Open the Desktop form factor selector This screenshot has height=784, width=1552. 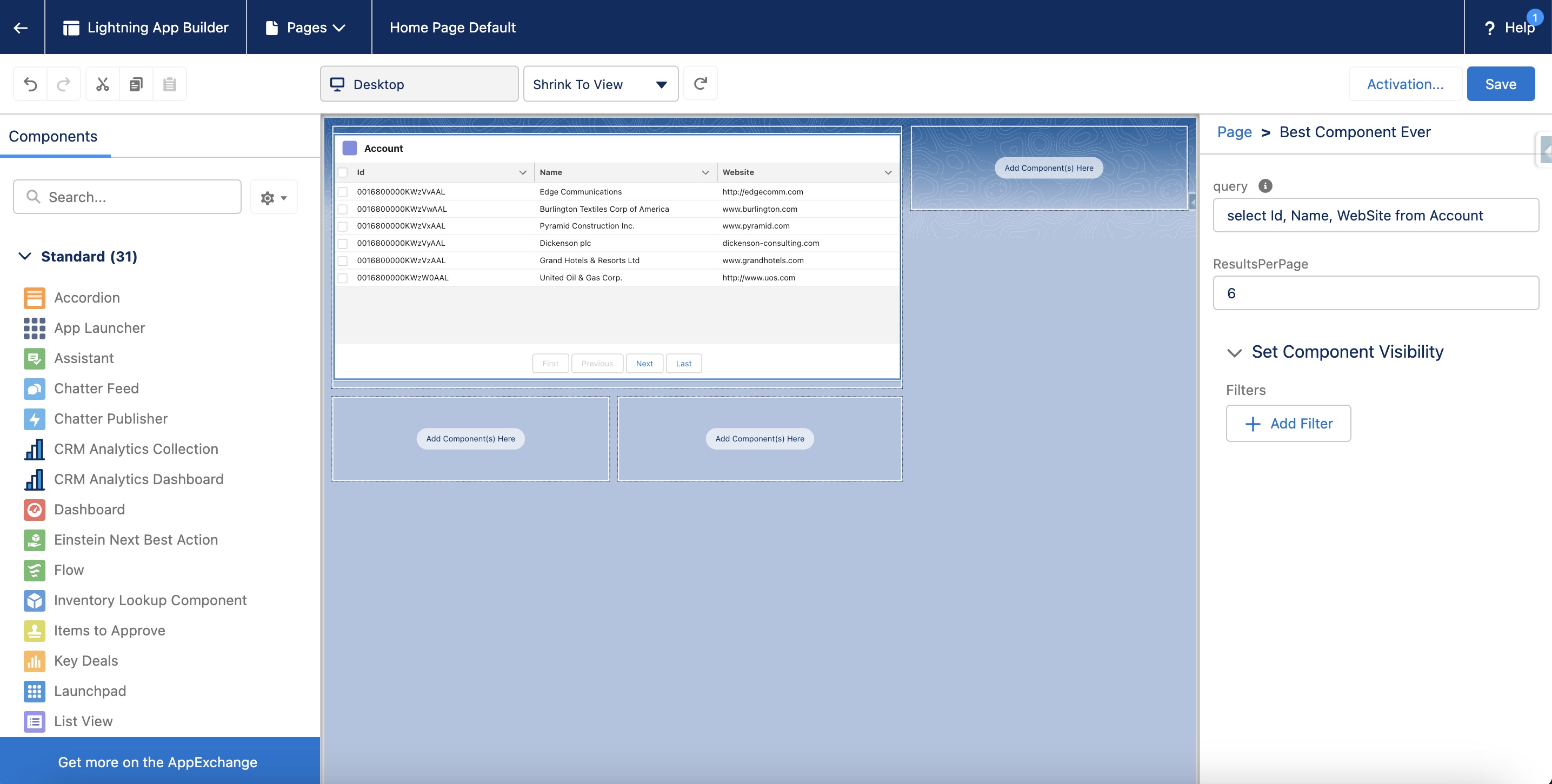coord(419,84)
